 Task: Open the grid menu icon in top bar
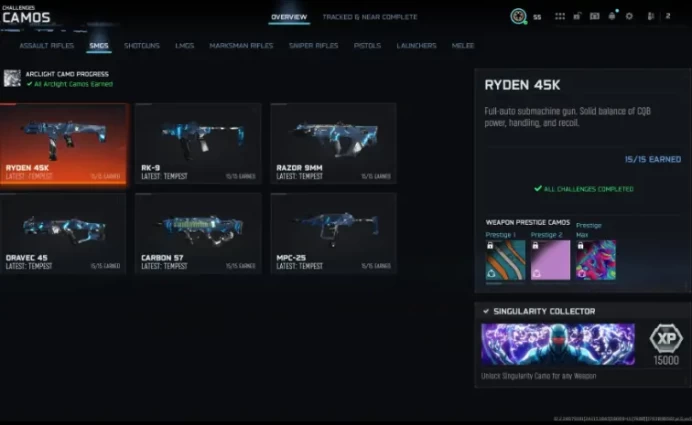(560, 16)
